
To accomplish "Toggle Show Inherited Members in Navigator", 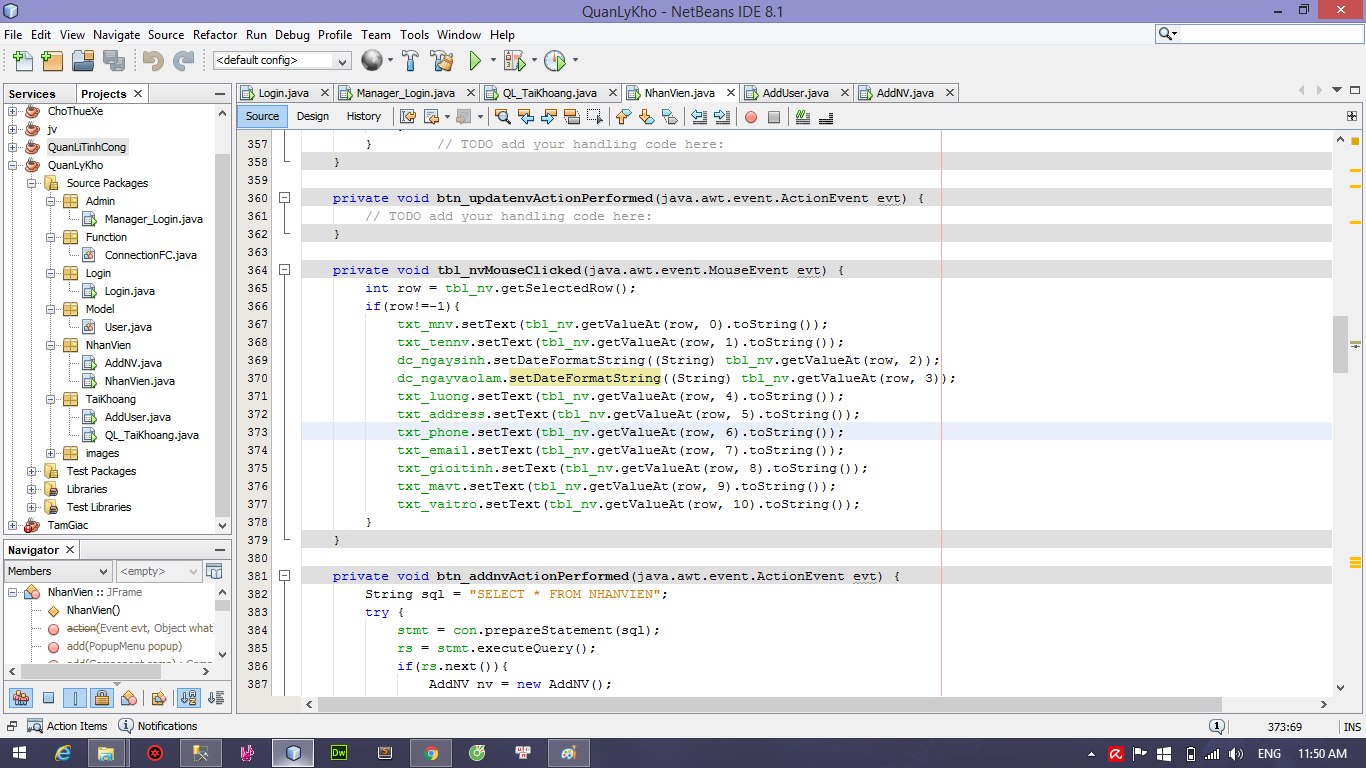I will point(20,698).
